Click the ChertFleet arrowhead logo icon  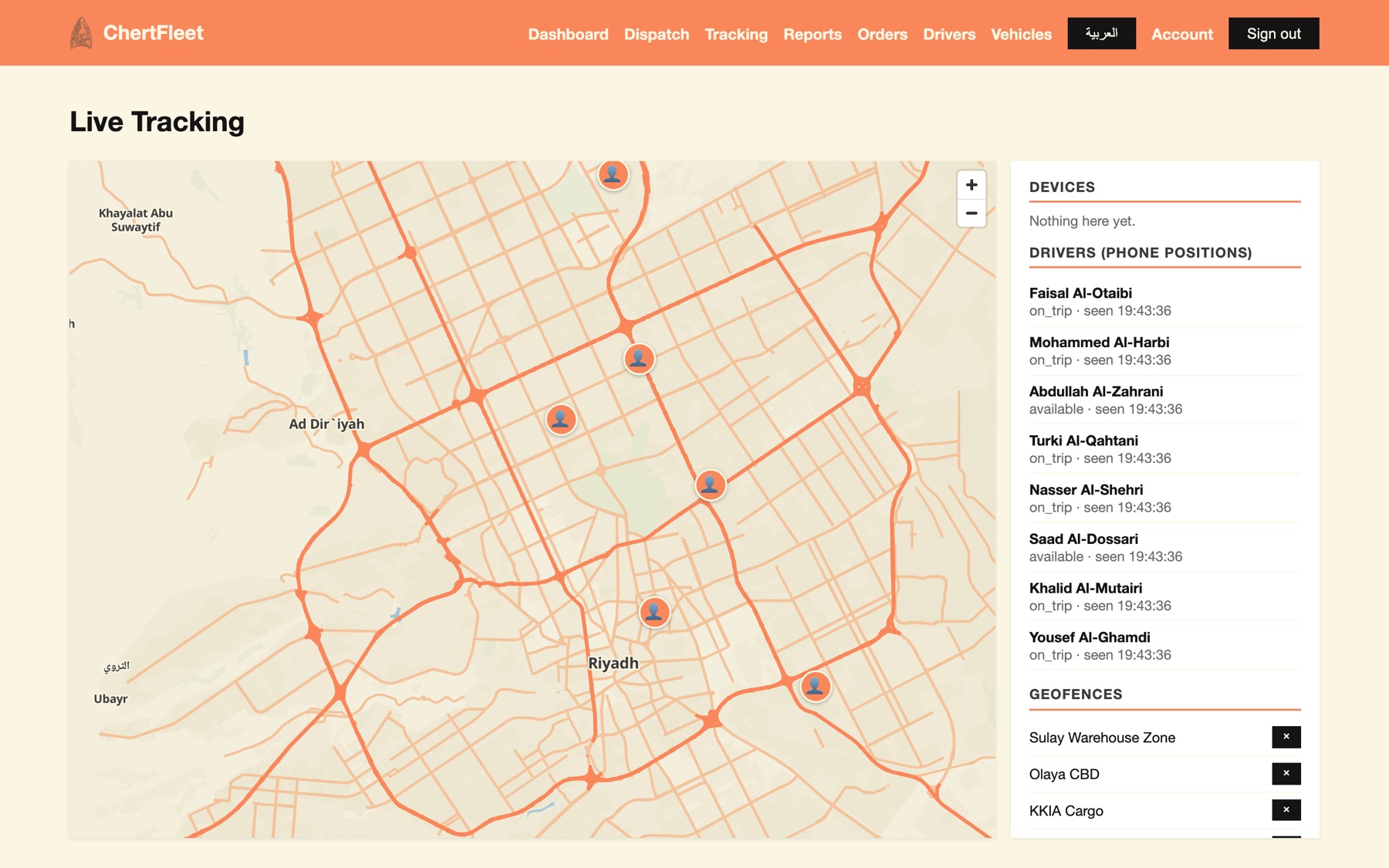pos(81,33)
